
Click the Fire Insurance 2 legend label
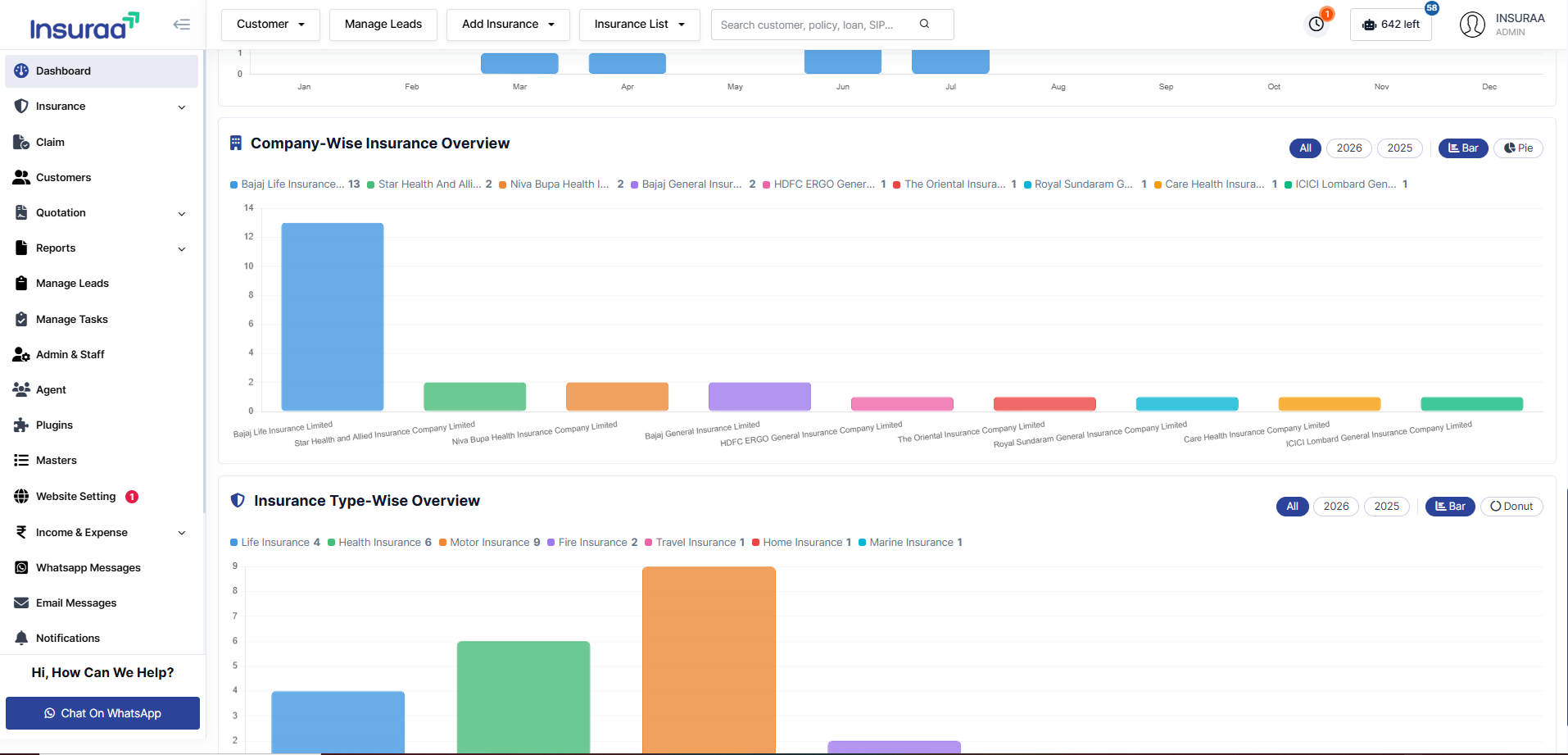[598, 543]
